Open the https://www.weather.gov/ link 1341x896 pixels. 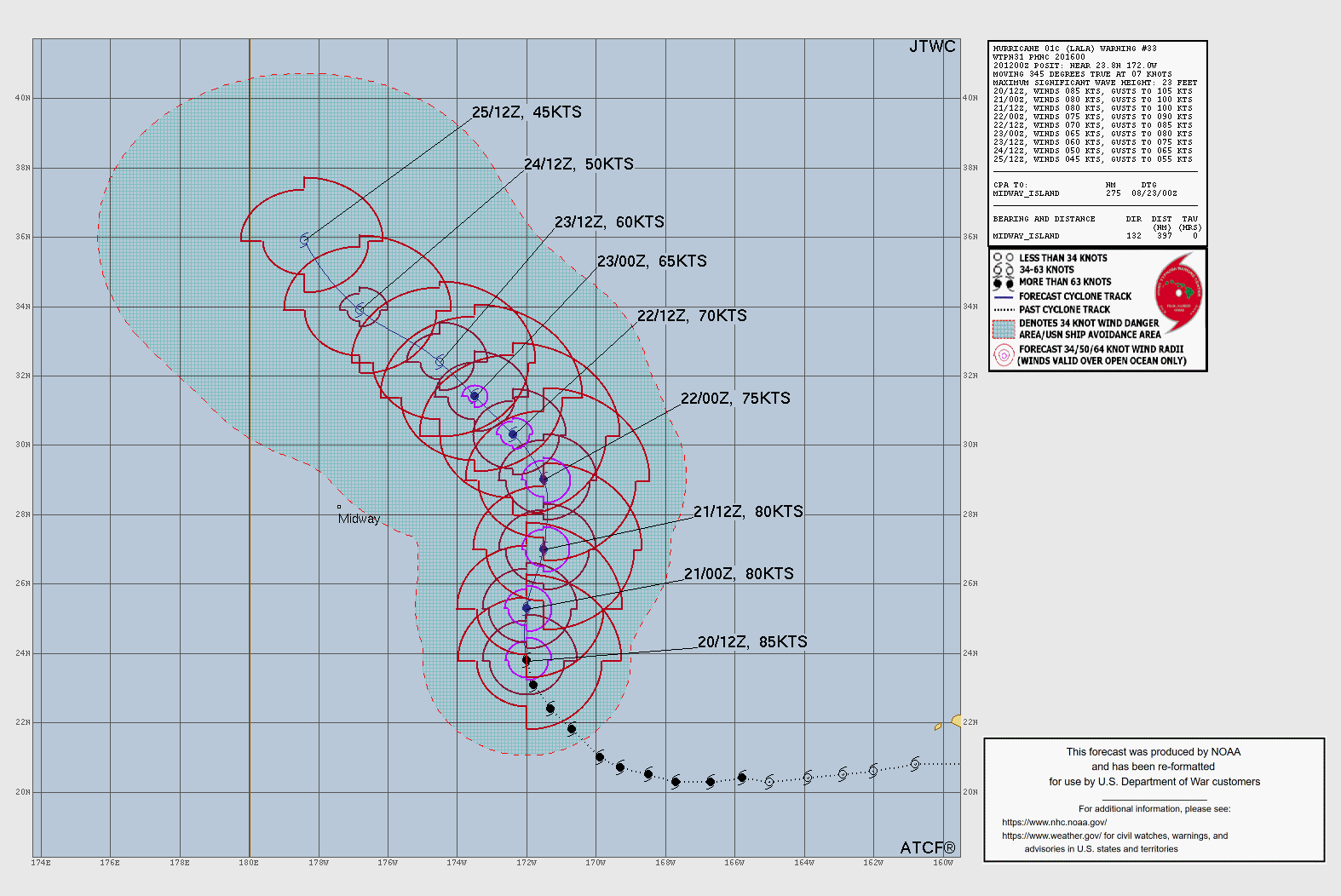[1051, 836]
